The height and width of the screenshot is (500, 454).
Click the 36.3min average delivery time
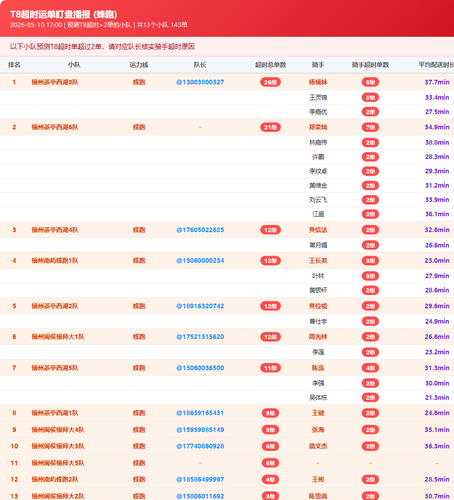pos(437,446)
